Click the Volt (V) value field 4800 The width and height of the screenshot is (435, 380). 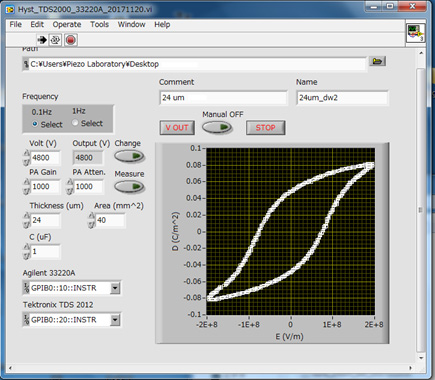tap(45, 158)
